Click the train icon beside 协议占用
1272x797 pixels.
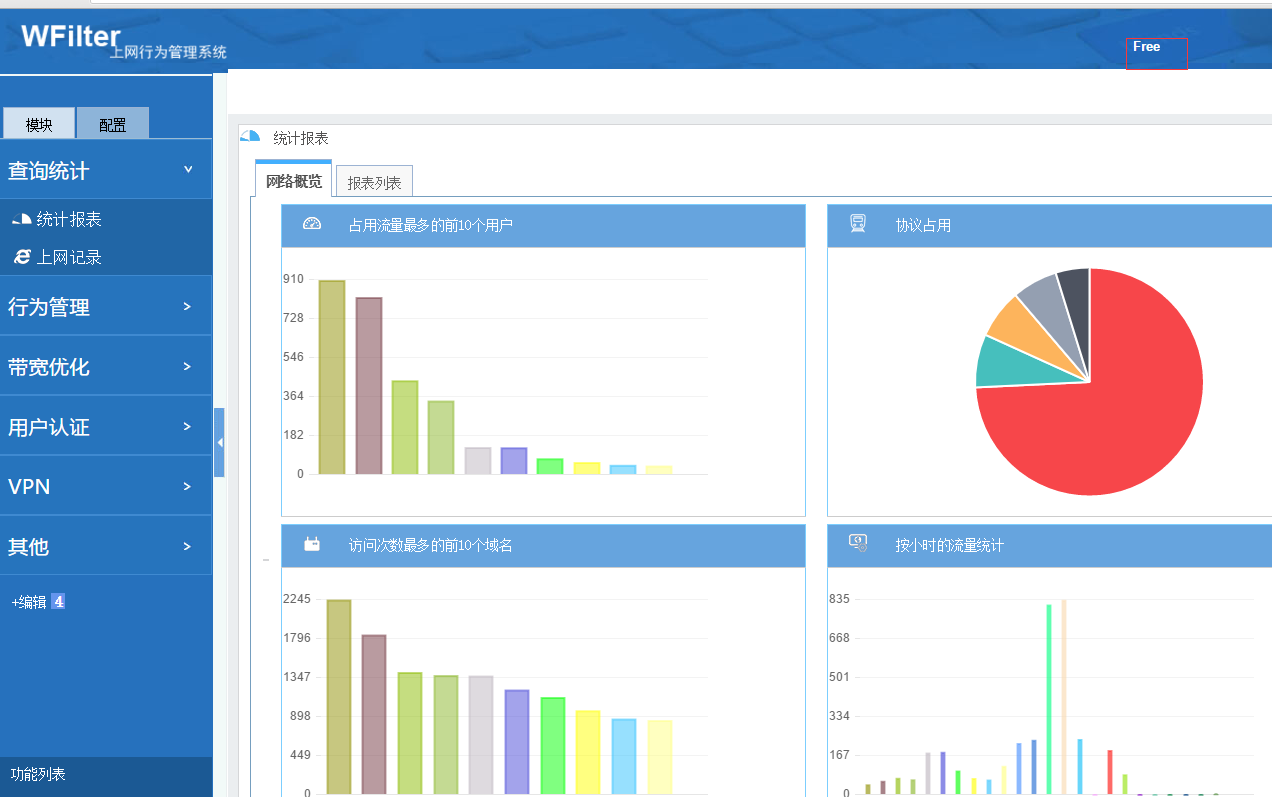tap(858, 224)
